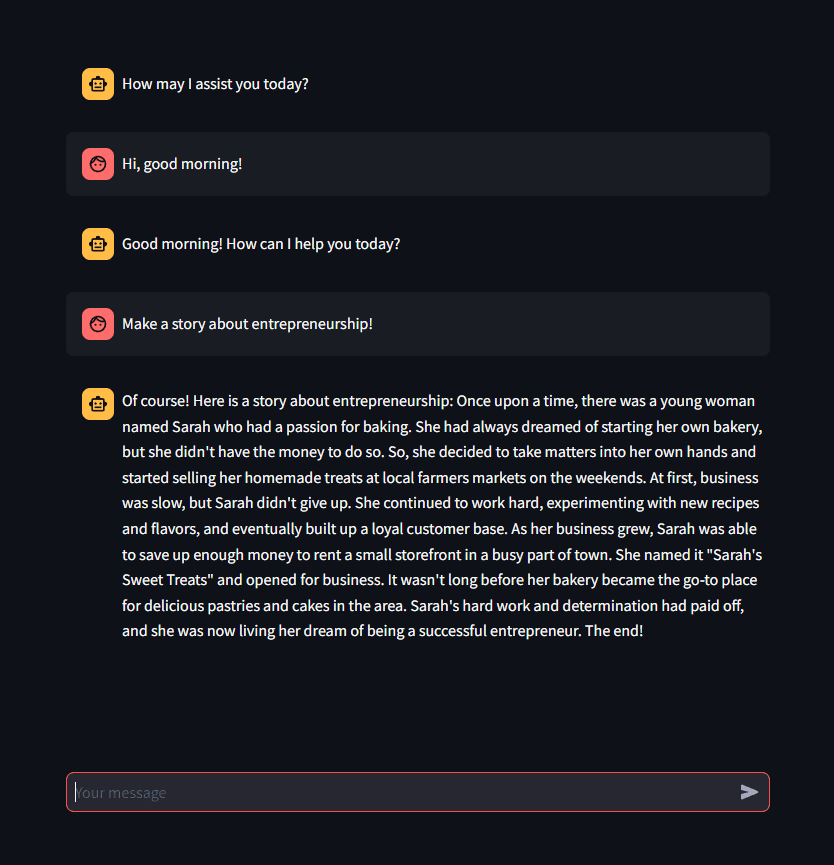Click the robot avatar next to the Sarah story reply
The image size is (834, 865).
(x=97, y=404)
